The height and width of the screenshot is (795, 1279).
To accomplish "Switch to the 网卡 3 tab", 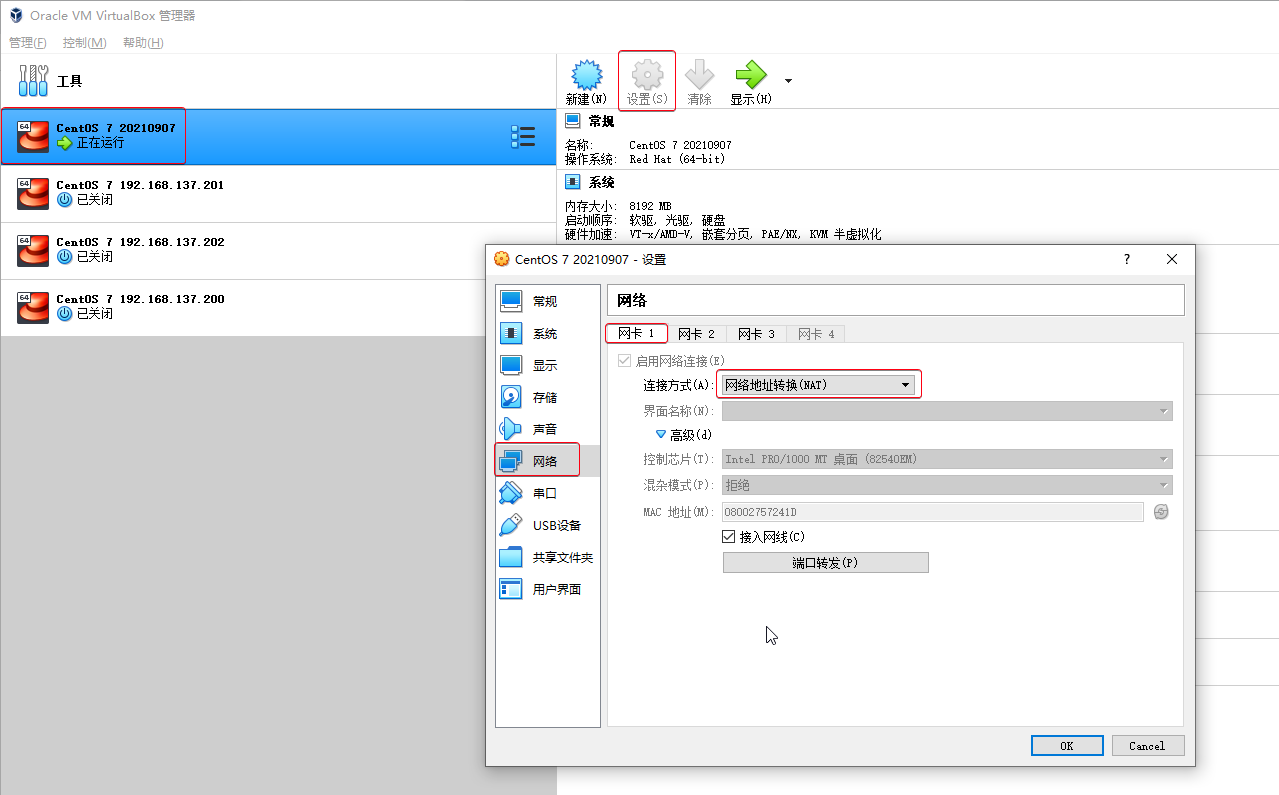I will tap(756, 334).
